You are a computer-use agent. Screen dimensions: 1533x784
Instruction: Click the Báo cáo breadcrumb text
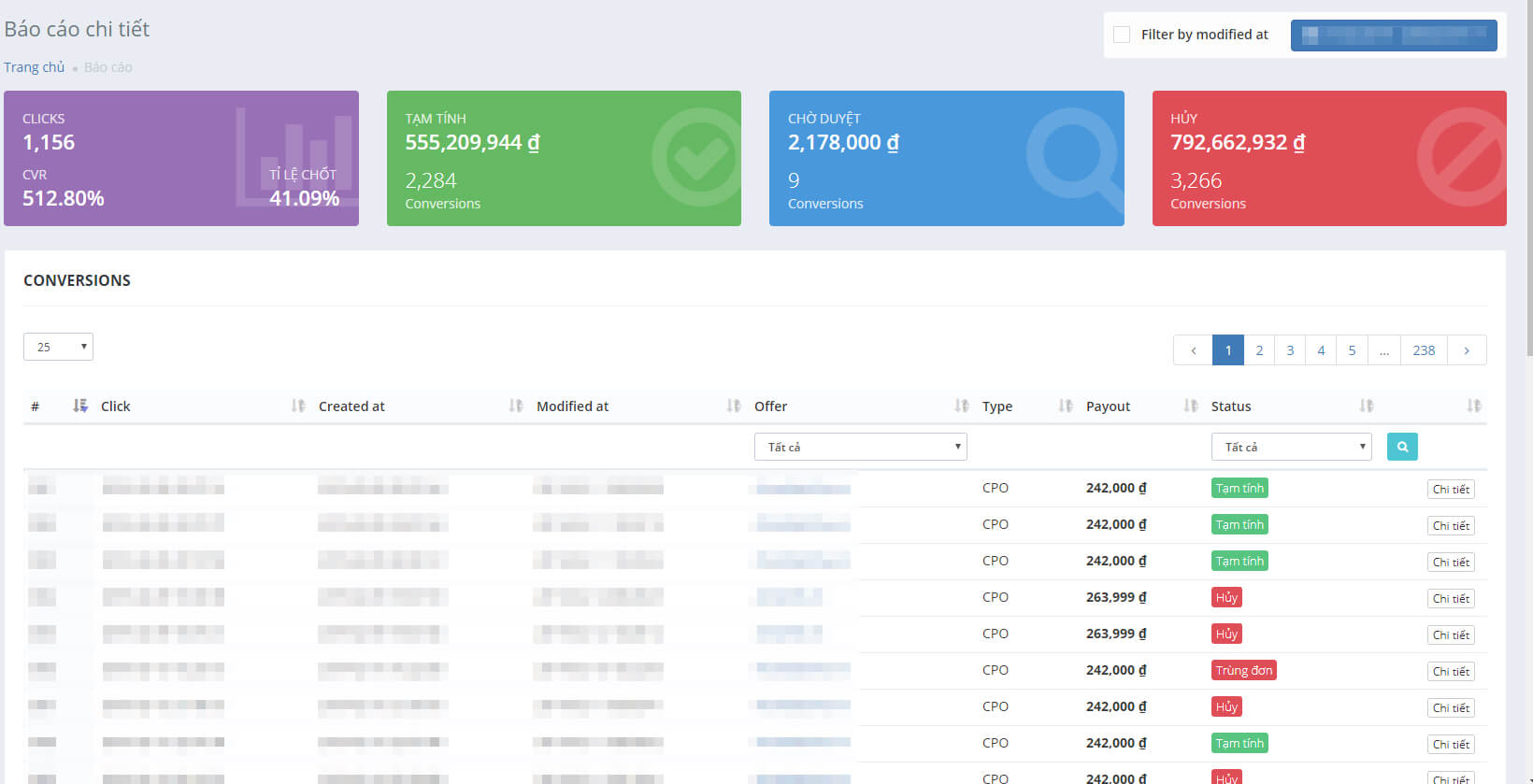coord(108,67)
